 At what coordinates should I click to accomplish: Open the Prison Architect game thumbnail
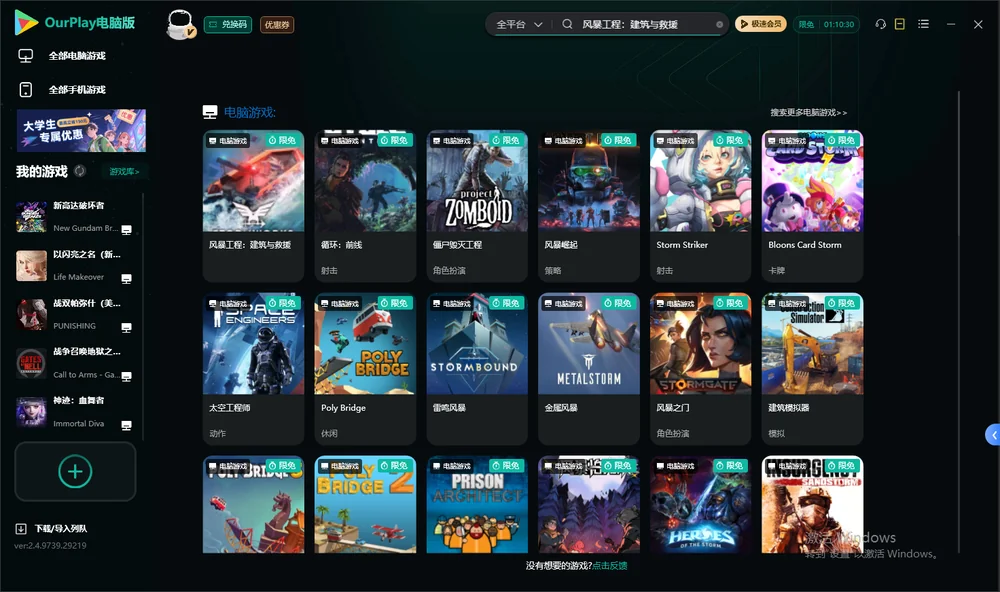pyautogui.click(x=477, y=505)
